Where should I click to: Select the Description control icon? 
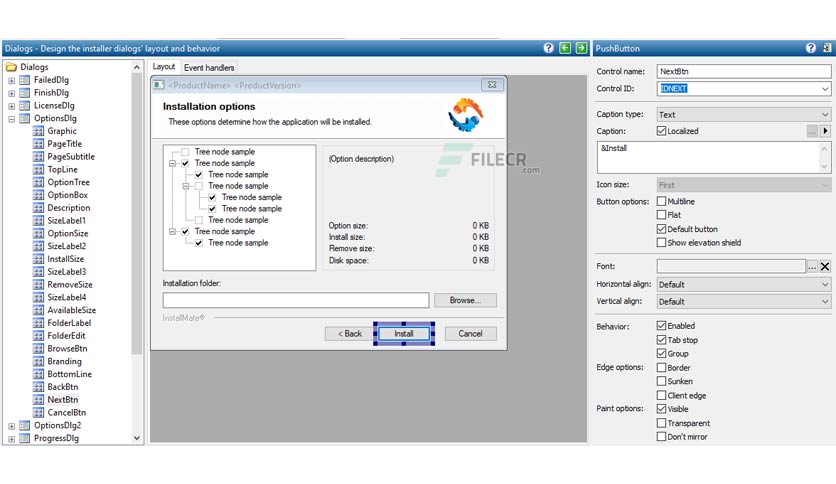pyautogui.click(x=38, y=208)
